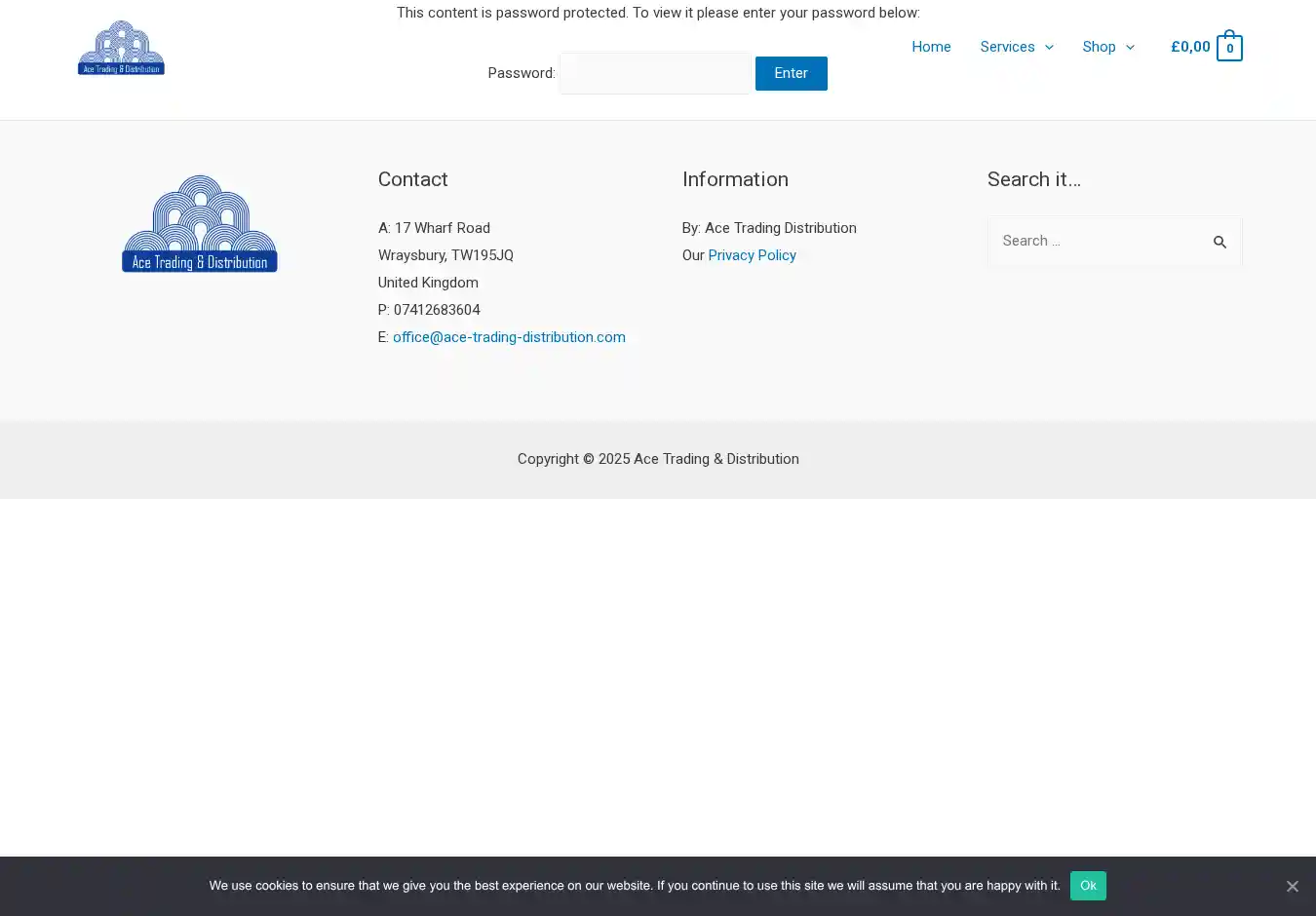1316x916 pixels.
Task: Click the search magnifier icon
Action: point(1219,242)
